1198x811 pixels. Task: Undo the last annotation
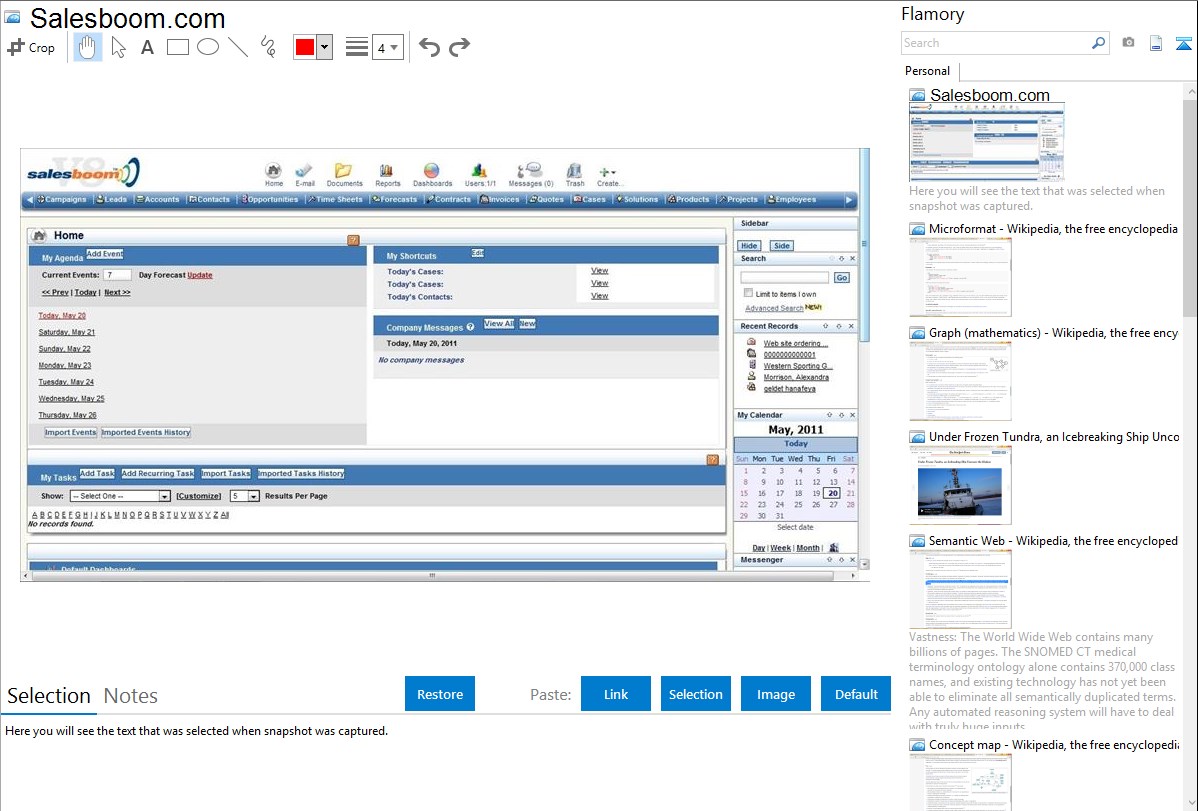click(x=429, y=47)
